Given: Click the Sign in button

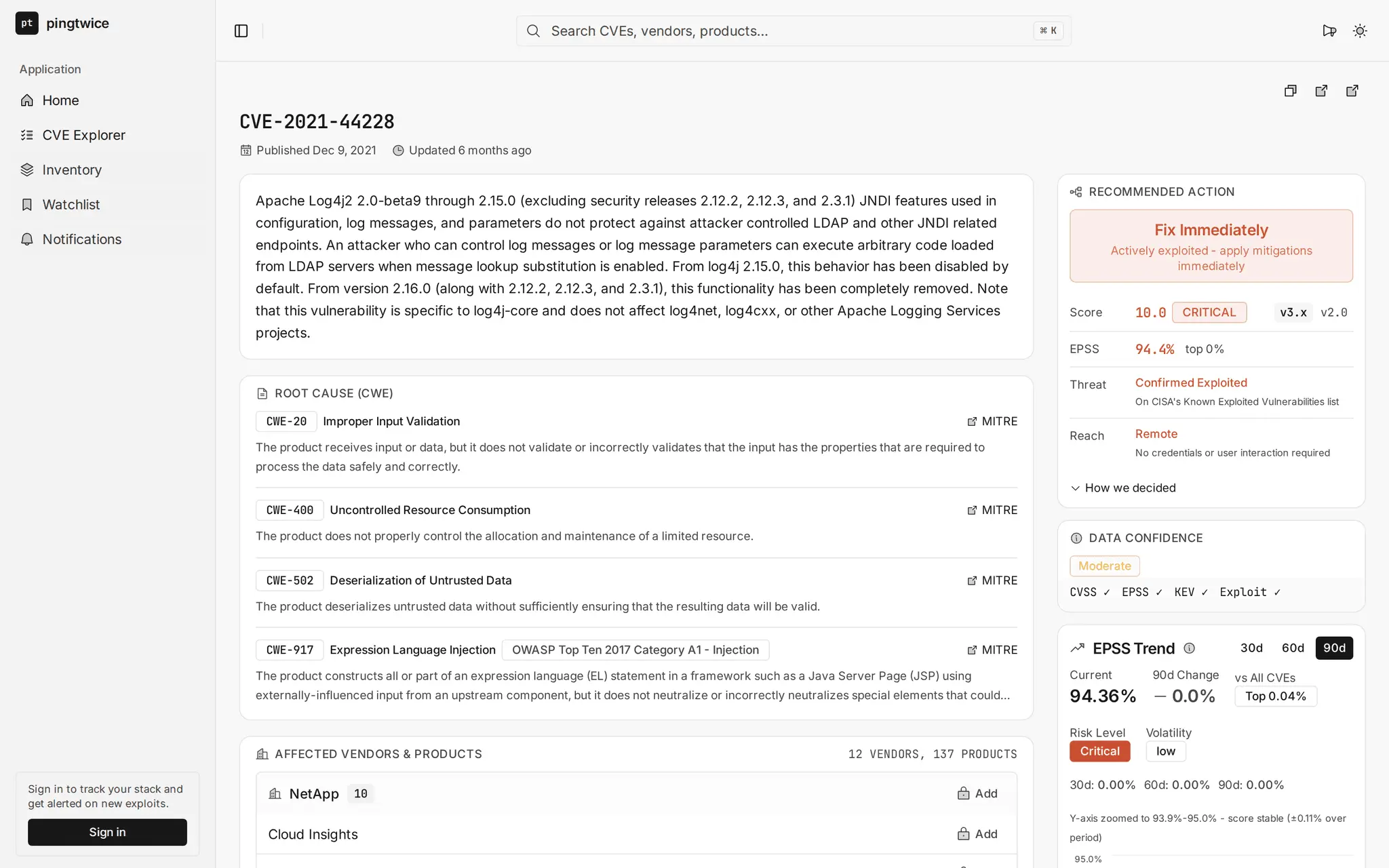Looking at the screenshot, I should [x=107, y=832].
